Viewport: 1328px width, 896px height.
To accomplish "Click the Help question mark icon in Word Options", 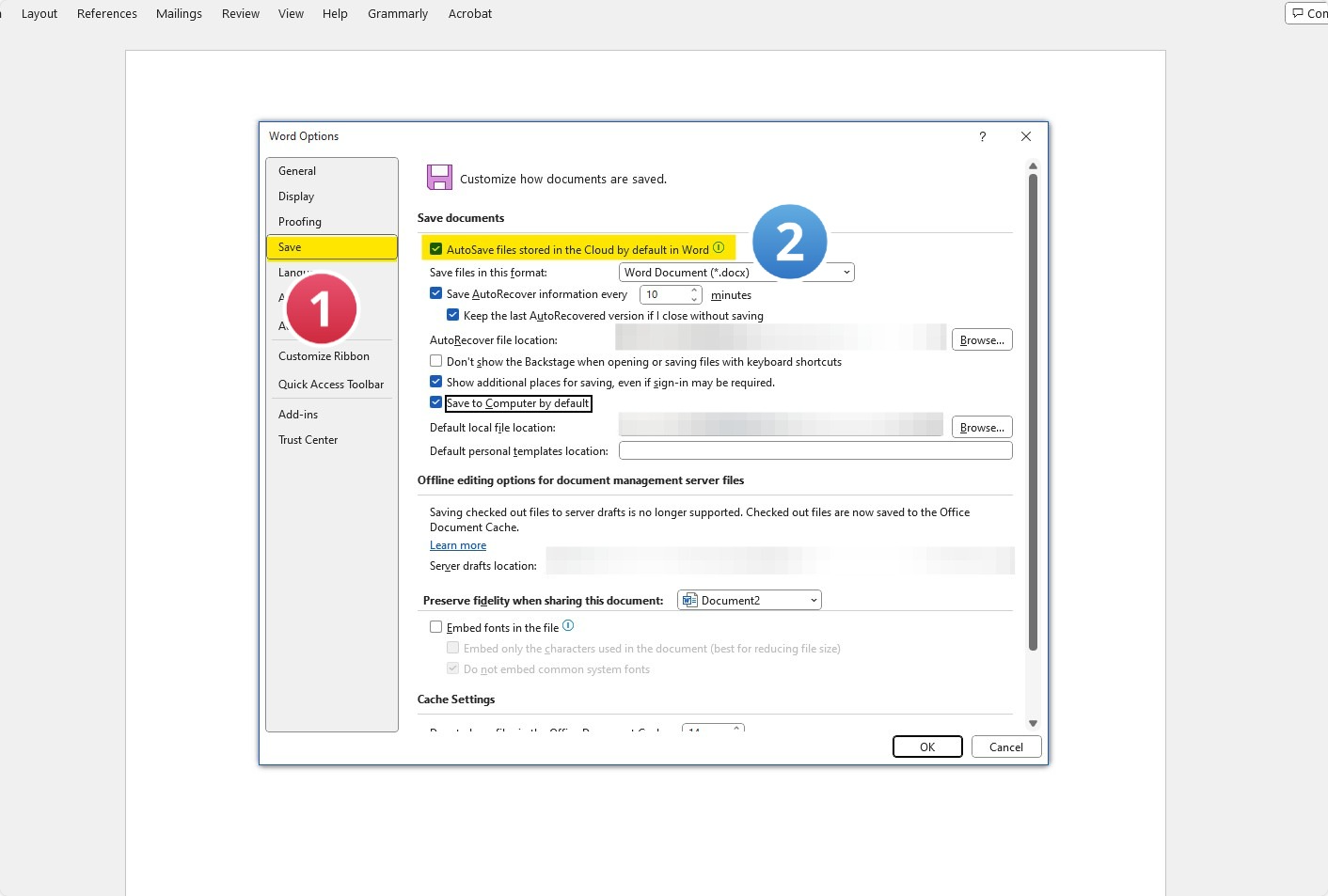I will pos(982,136).
